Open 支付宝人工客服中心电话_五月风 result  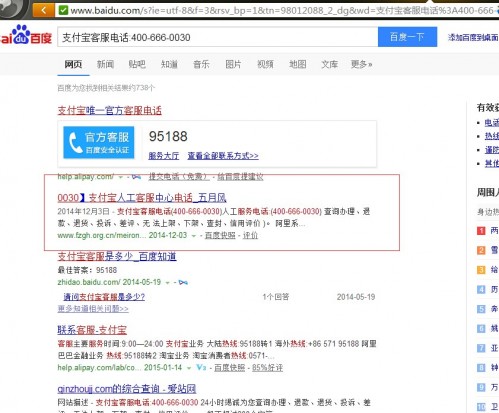(x=142, y=198)
